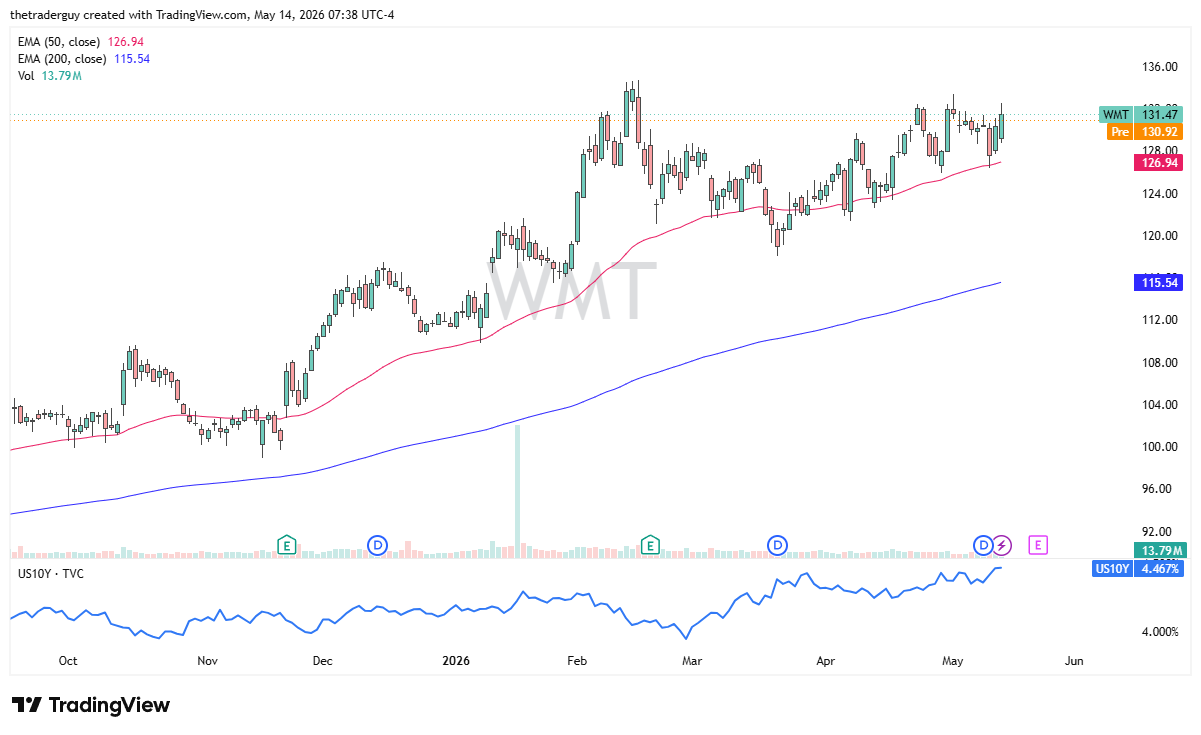The image size is (1201, 735).
Task: Click the red 126.94 axis price tag
Action: [1158, 162]
